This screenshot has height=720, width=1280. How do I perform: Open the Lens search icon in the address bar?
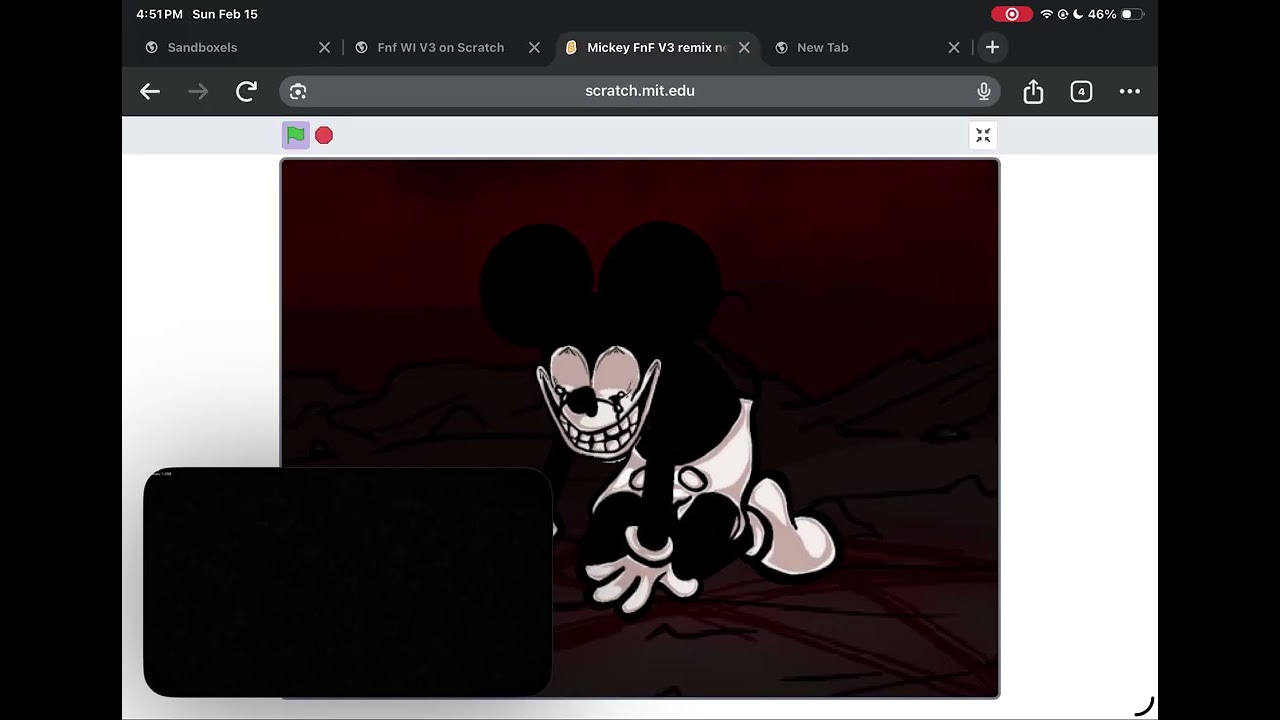point(298,91)
